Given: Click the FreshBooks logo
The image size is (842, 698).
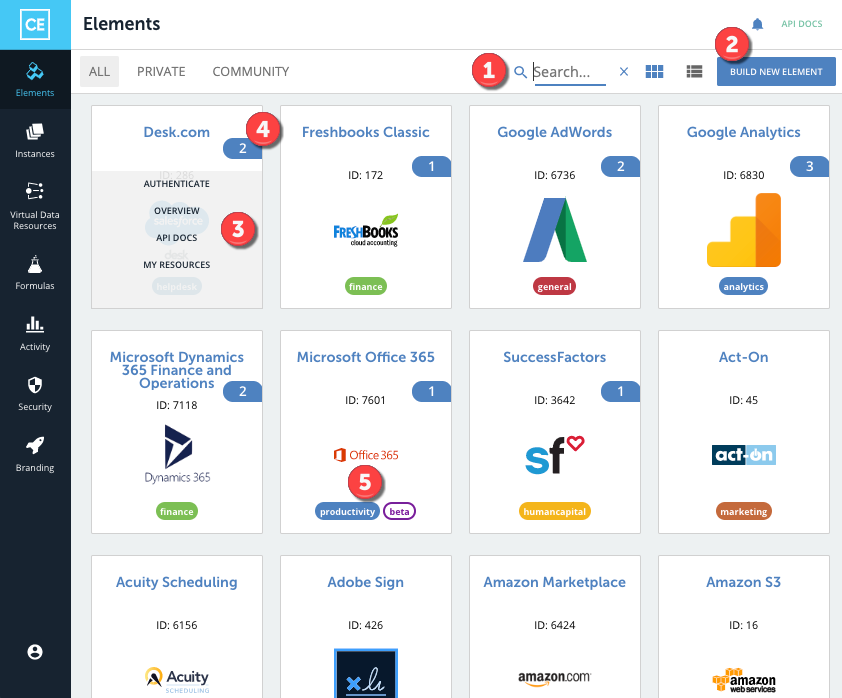Looking at the screenshot, I should (366, 231).
